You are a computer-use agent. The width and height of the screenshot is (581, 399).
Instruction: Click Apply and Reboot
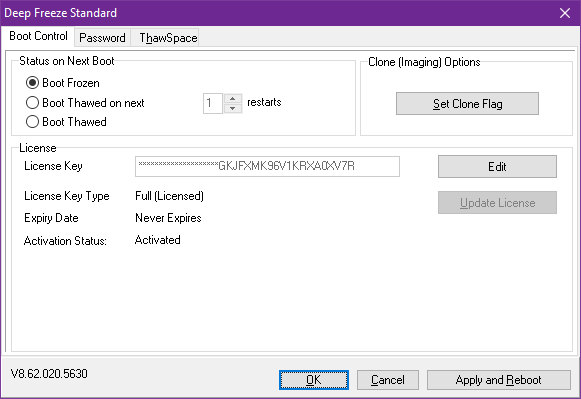pyautogui.click(x=499, y=380)
